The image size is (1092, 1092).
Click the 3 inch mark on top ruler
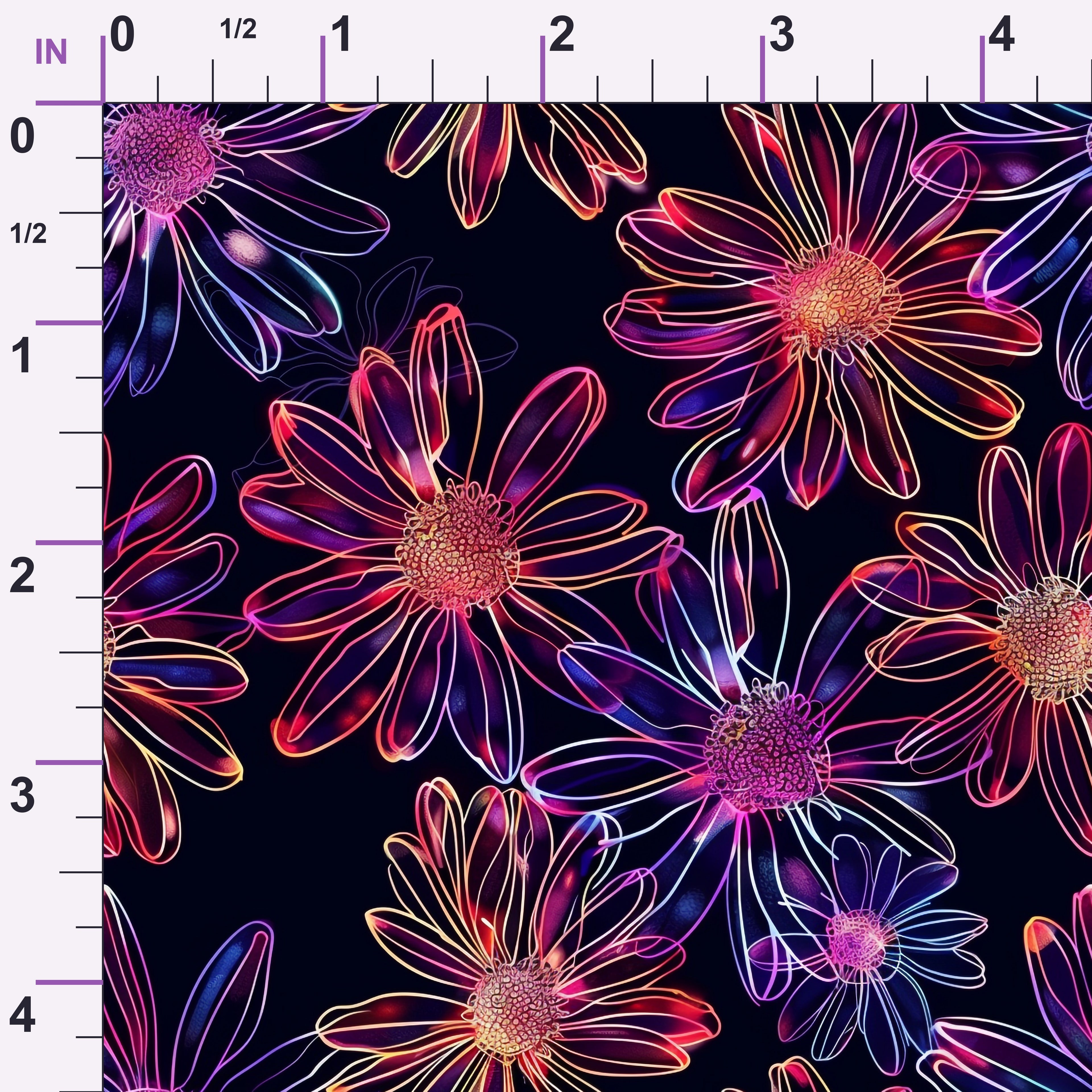pyautogui.click(x=782, y=34)
